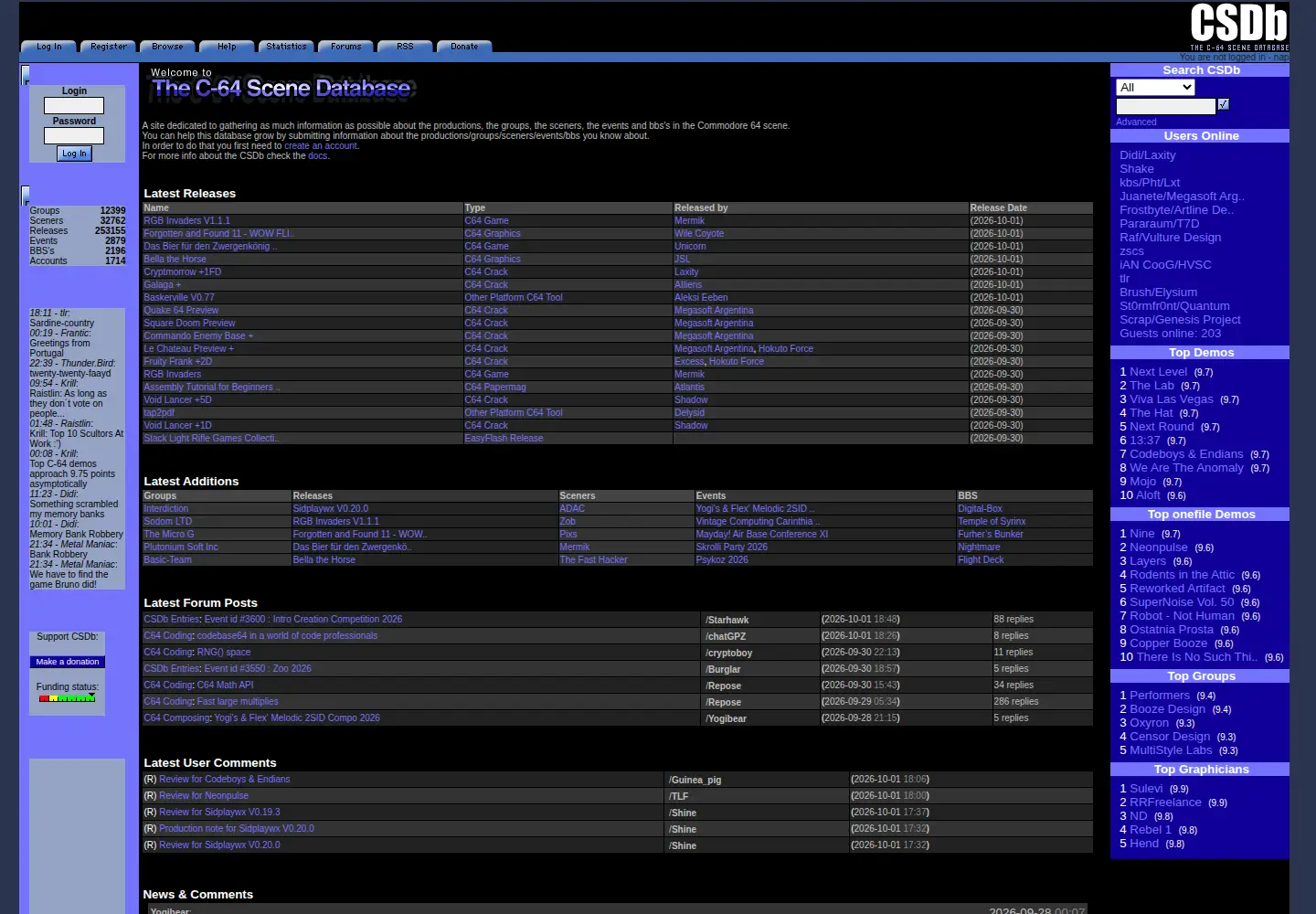Click the Releases count 253155 in stats
The height and width of the screenshot is (914, 1316).
(x=110, y=231)
